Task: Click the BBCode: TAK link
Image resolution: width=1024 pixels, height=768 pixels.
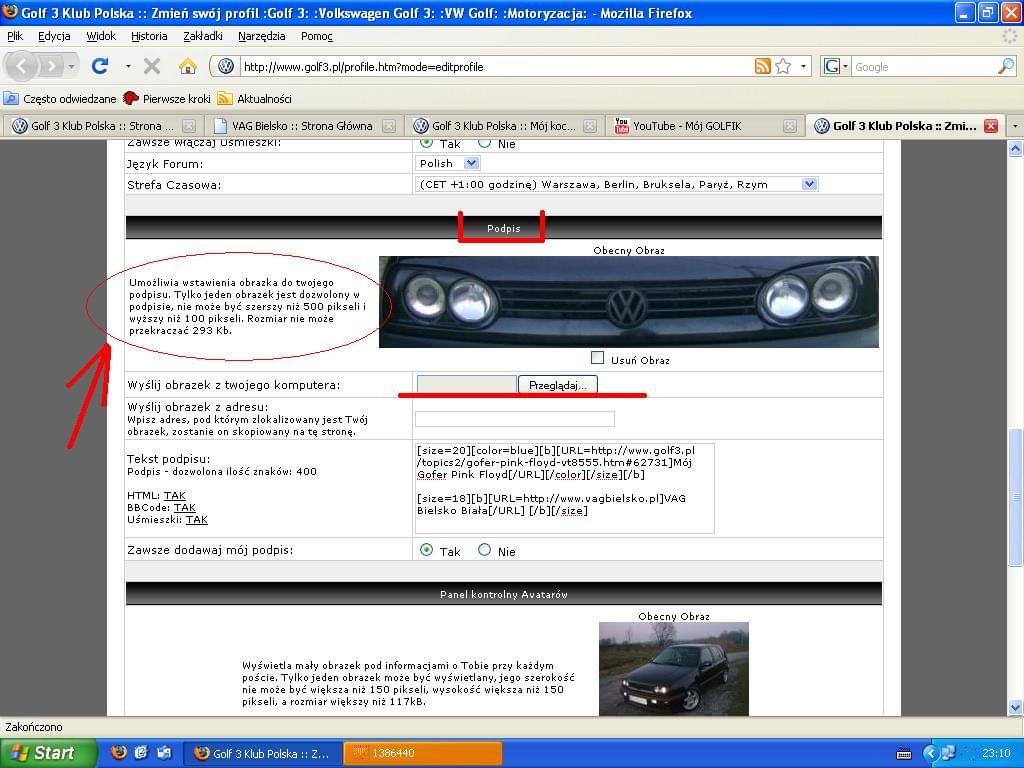Action: [184, 507]
